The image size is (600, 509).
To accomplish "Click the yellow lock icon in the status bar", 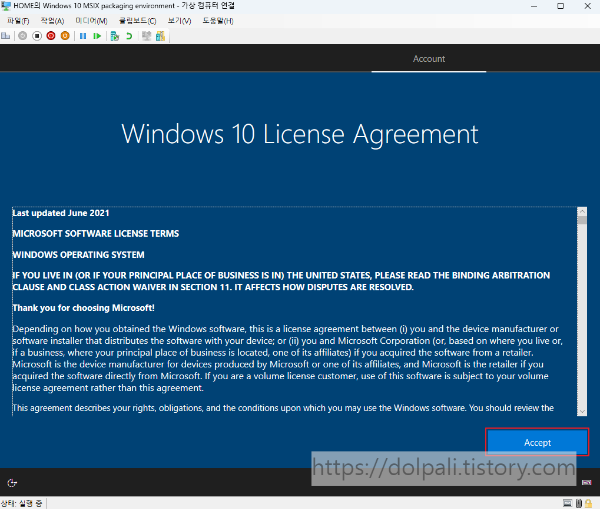I will pyautogui.click(x=588, y=503).
